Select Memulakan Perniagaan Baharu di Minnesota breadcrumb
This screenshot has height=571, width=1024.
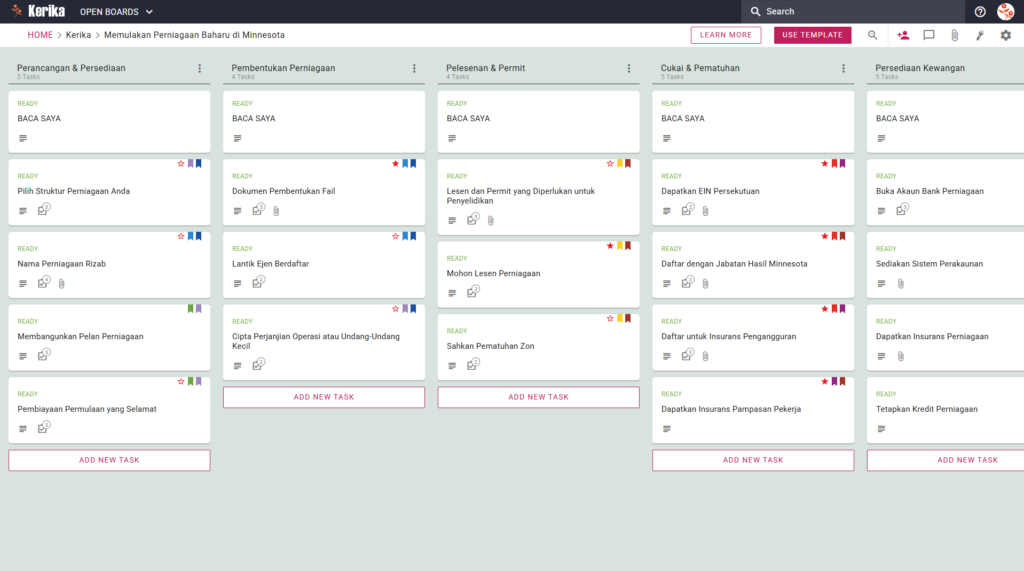click(x=194, y=35)
